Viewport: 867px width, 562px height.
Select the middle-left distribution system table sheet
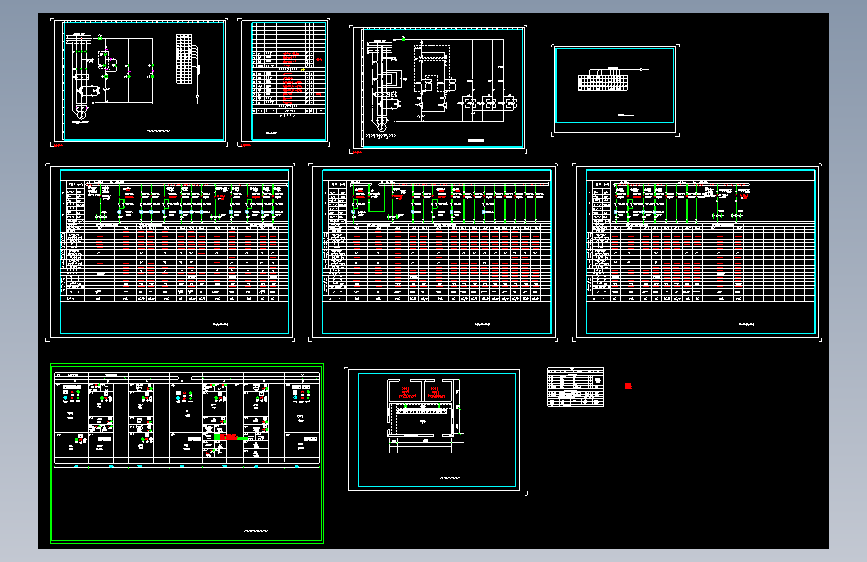pos(170,252)
